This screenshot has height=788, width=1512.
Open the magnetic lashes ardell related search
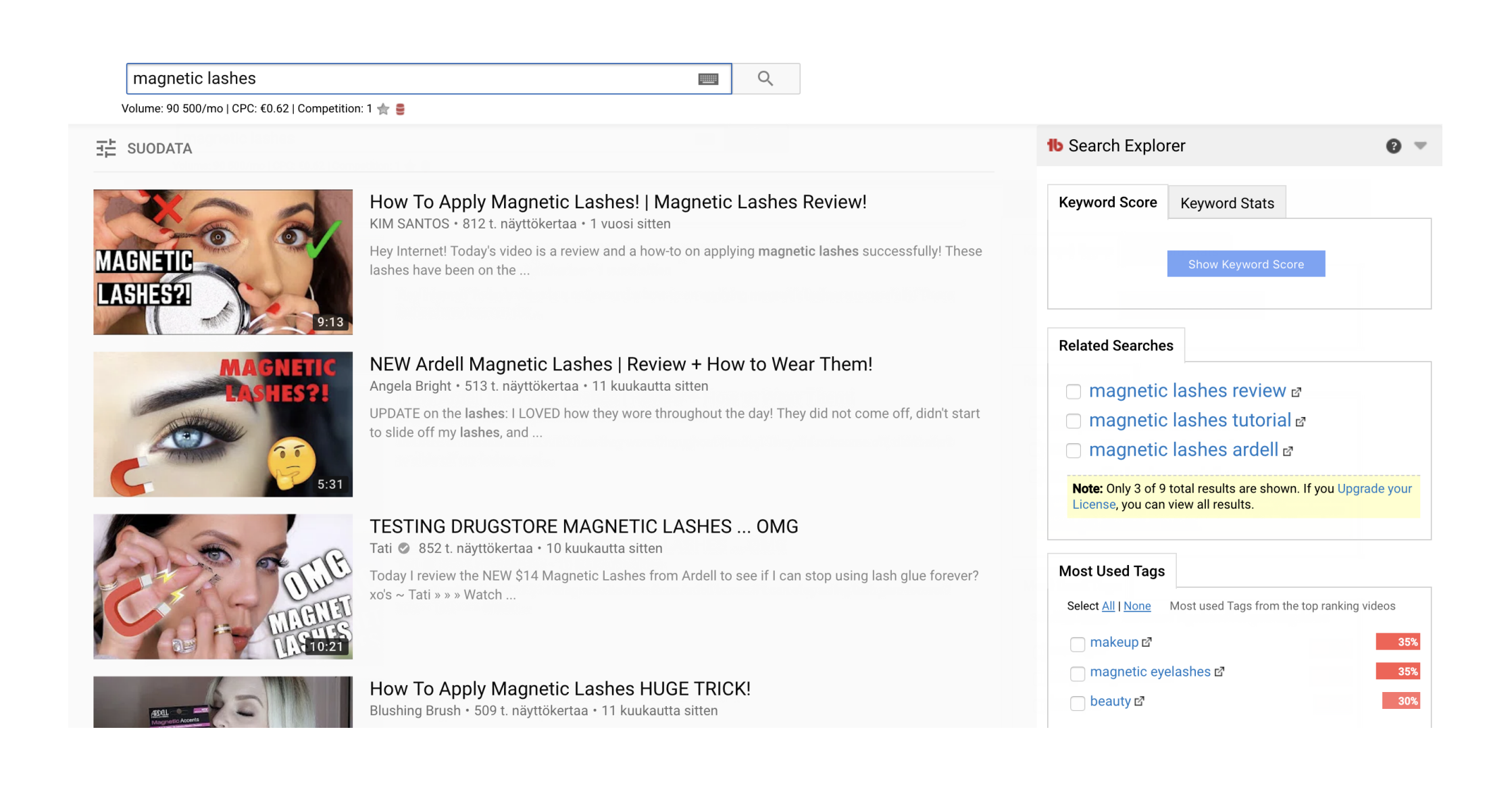1184,450
